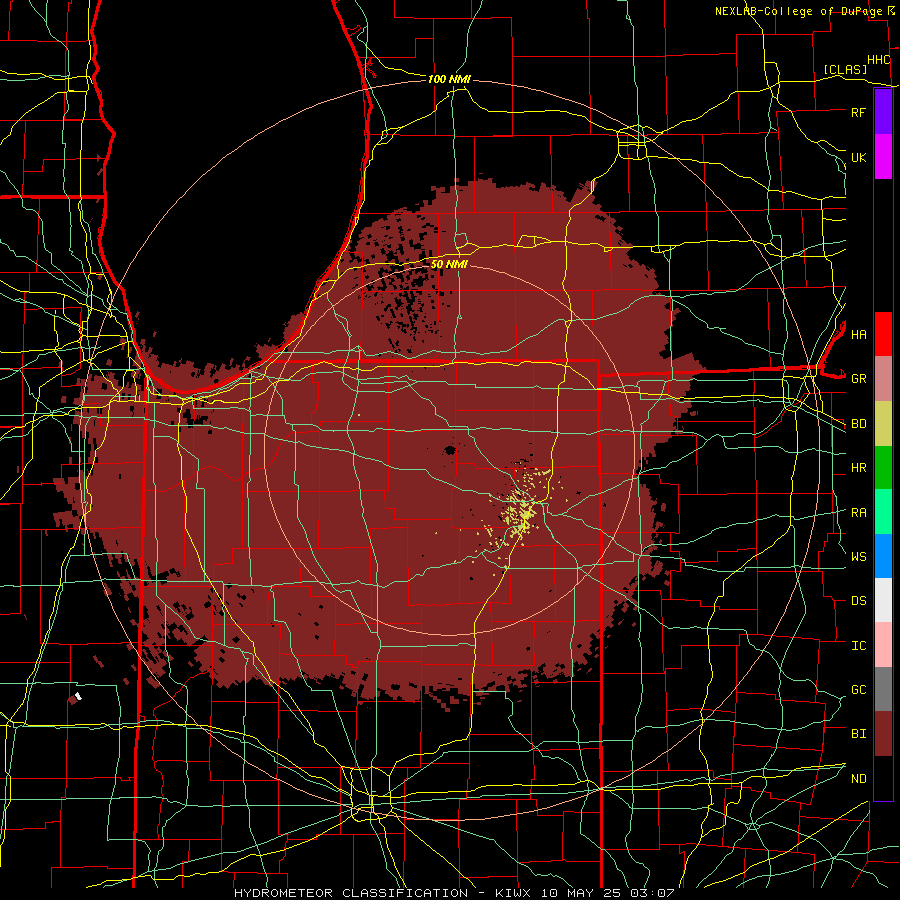Click the yellow BD legend swatch
900x900 pixels.
click(883, 423)
